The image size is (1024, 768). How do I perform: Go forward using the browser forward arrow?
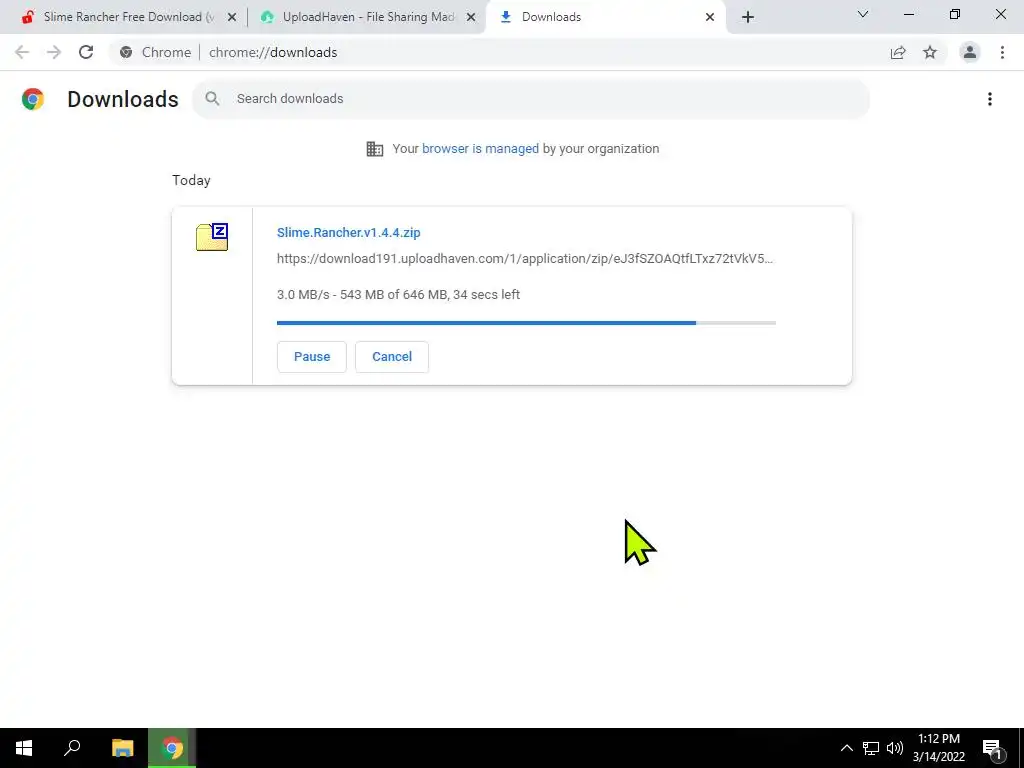coord(54,52)
